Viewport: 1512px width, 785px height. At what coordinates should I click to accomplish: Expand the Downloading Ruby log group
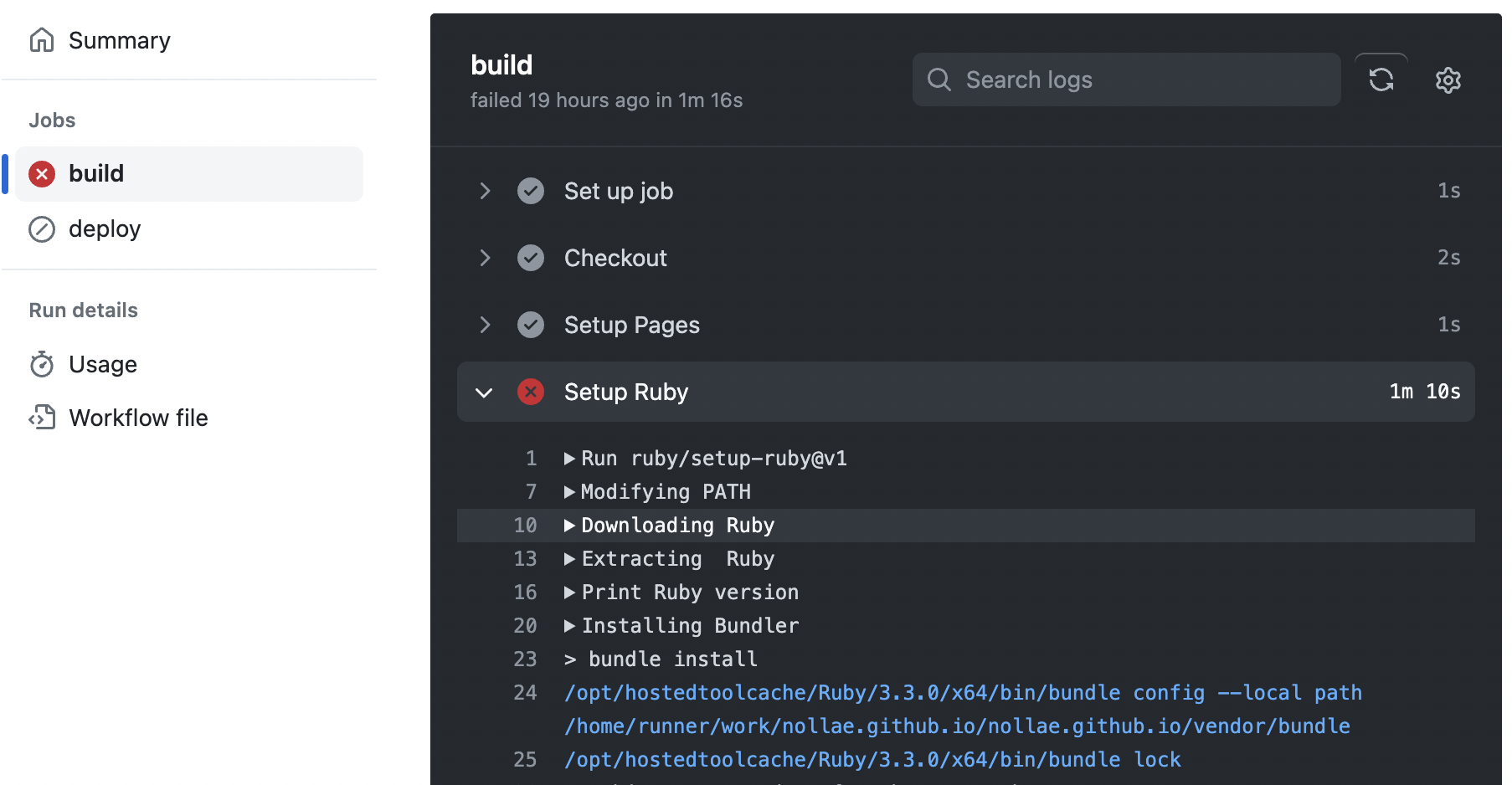click(x=569, y=526)
